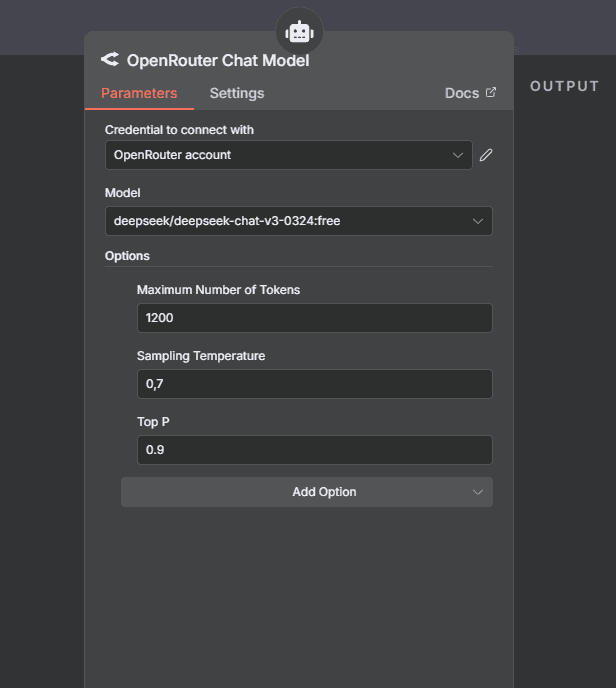The width and height of the screenshot is (616, 688).
Task: Click the Sampling Temperature input field
Action: point(315,384)
